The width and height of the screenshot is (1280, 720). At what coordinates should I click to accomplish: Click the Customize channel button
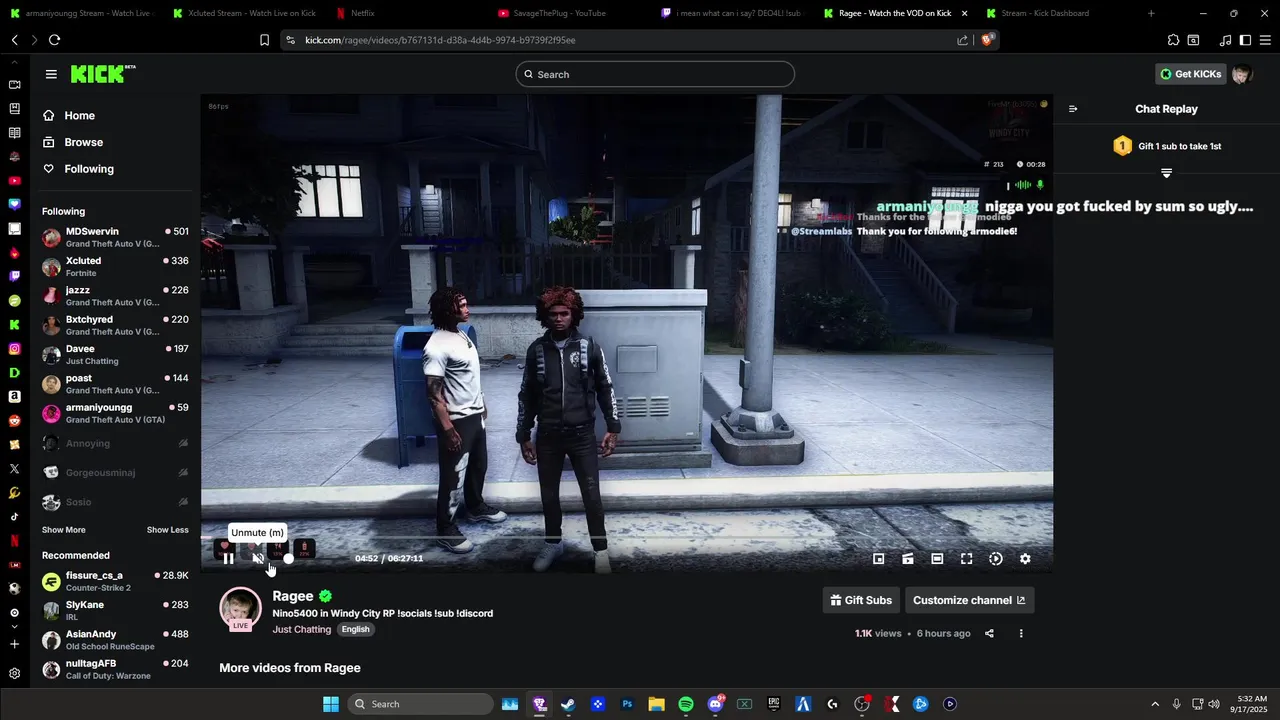pos(969,600)
